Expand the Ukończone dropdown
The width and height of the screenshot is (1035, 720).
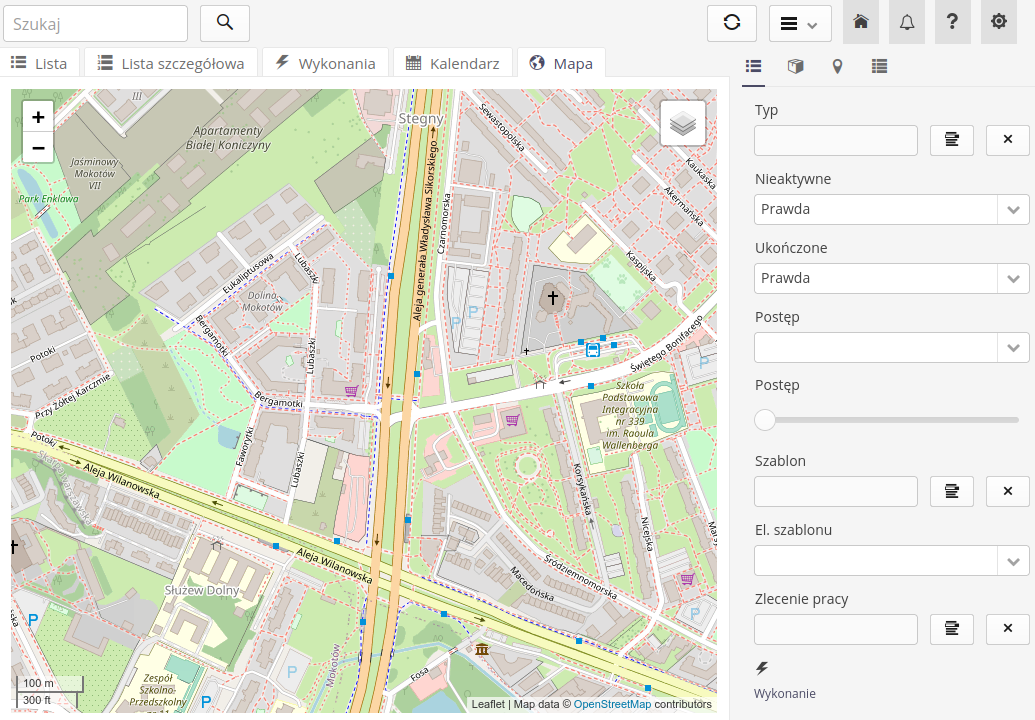(1014, 278)
